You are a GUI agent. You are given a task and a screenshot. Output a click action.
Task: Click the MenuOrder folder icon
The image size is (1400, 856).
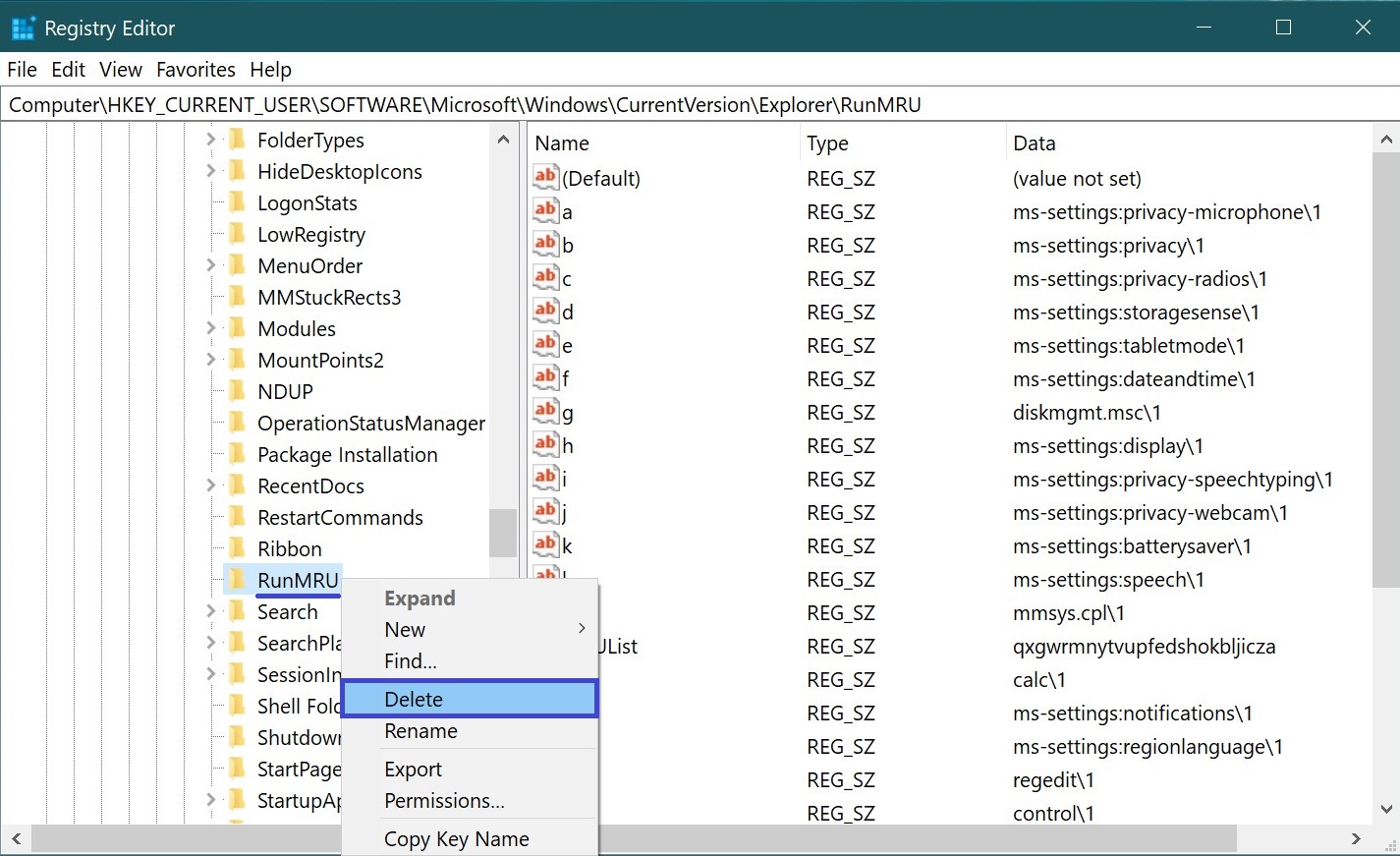(x=237, y=265)
